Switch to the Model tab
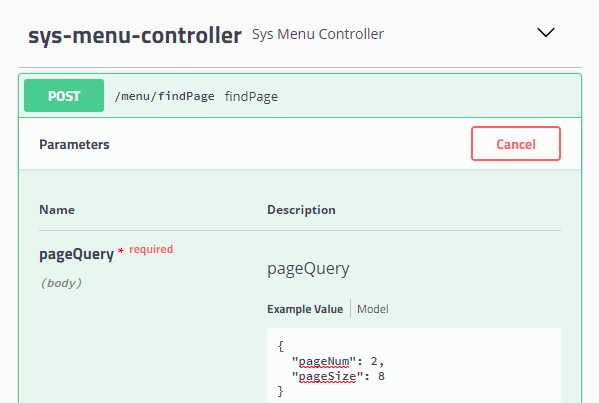This screenshot has height=403, width=599. (x=372, y=309)
